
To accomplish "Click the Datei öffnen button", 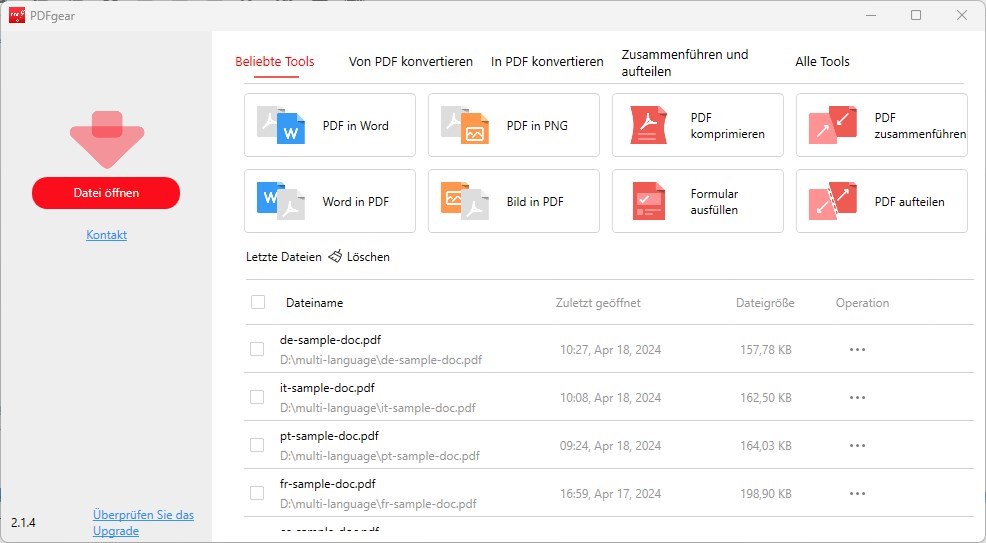I will pyautogui.click(x=106, y=193).
